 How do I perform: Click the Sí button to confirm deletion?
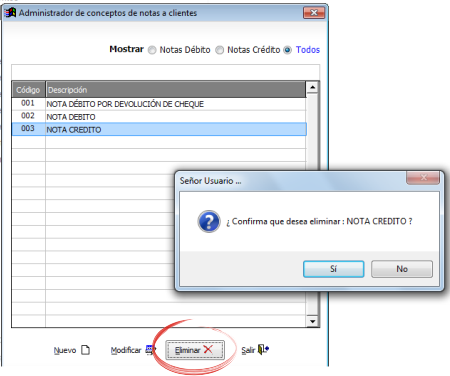[333, 269]
